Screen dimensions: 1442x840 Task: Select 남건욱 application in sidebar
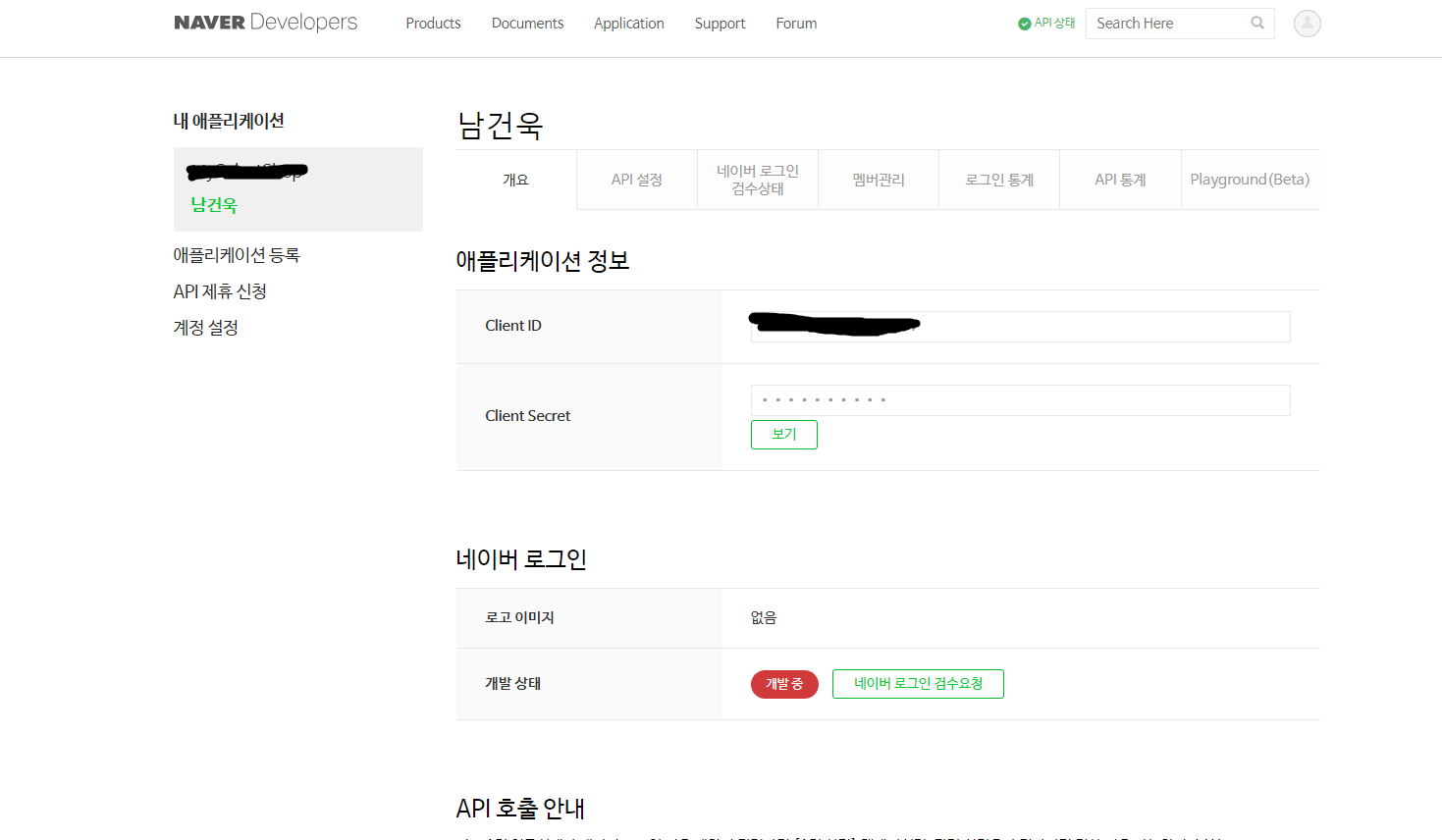coord(214,205)
